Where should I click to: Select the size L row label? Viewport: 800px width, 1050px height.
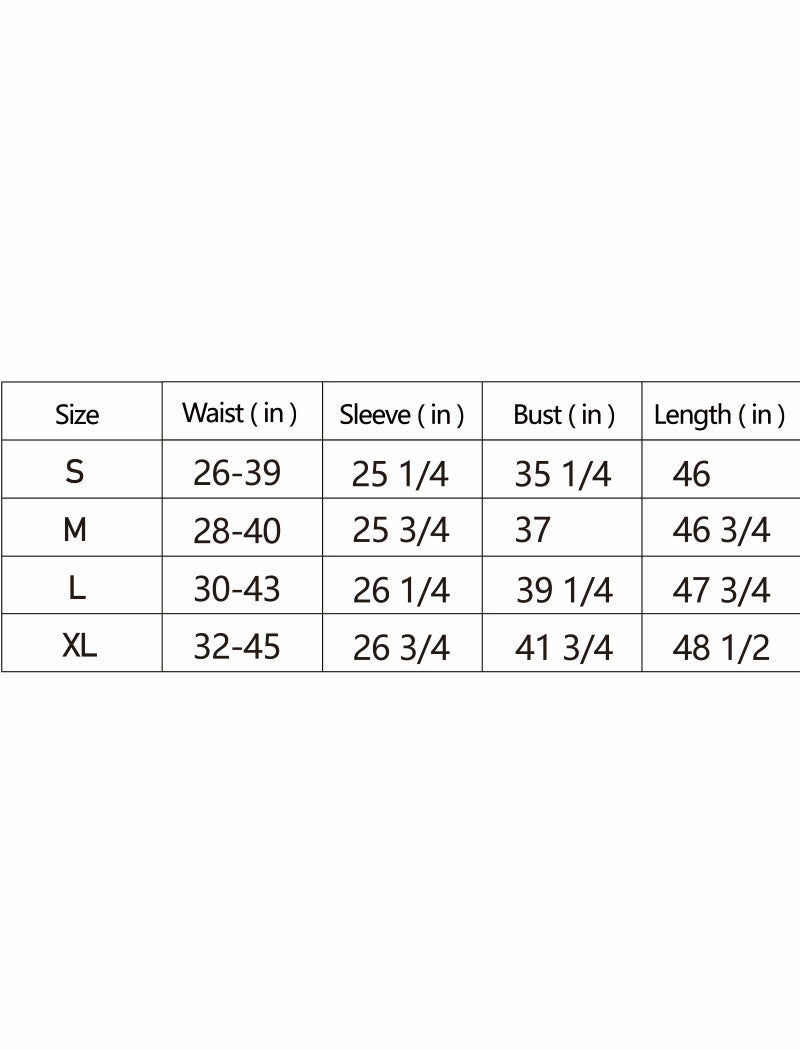[x=77, y=588]
